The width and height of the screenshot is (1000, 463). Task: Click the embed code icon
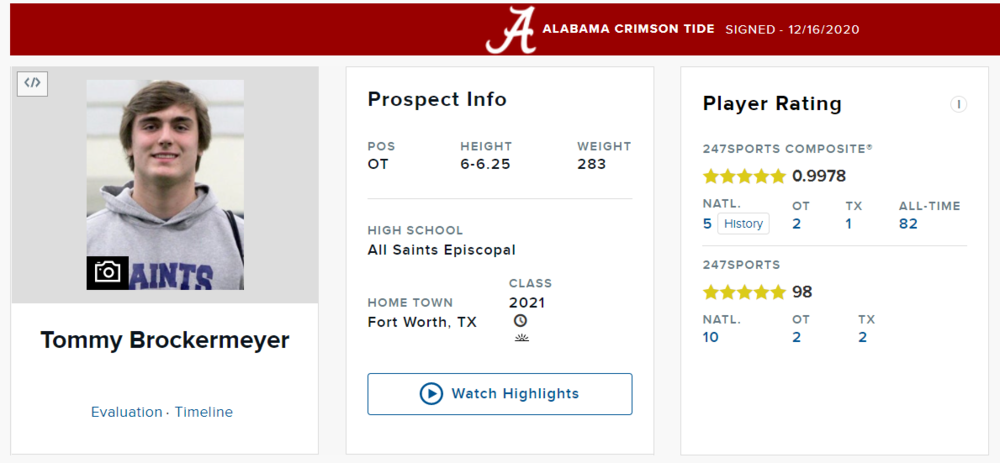[33, 83]
